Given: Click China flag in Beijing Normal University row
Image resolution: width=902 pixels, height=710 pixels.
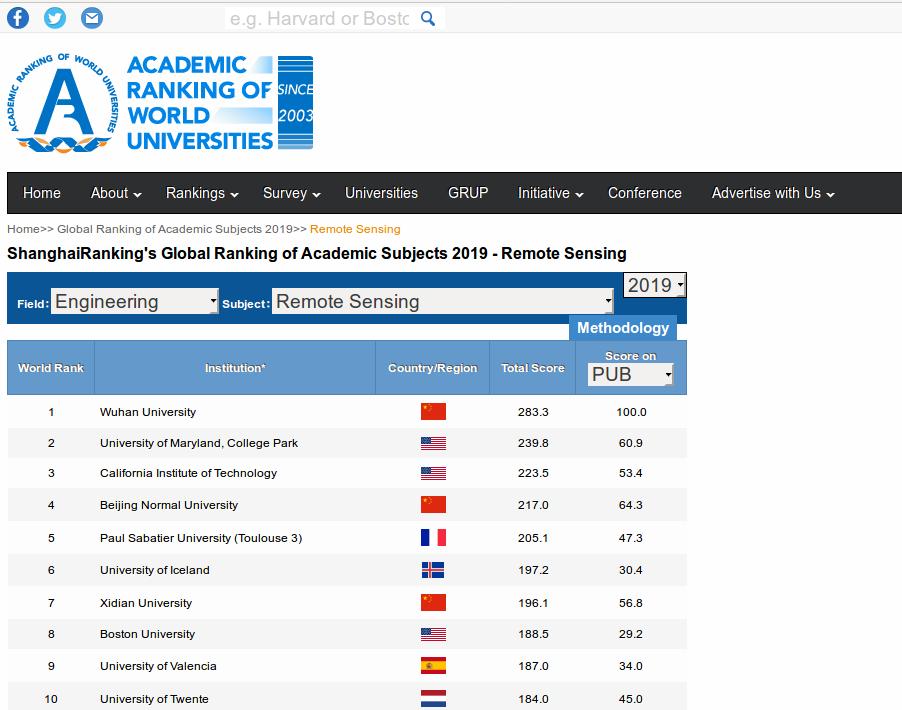Looking at the screenshot, I should 433,505.
